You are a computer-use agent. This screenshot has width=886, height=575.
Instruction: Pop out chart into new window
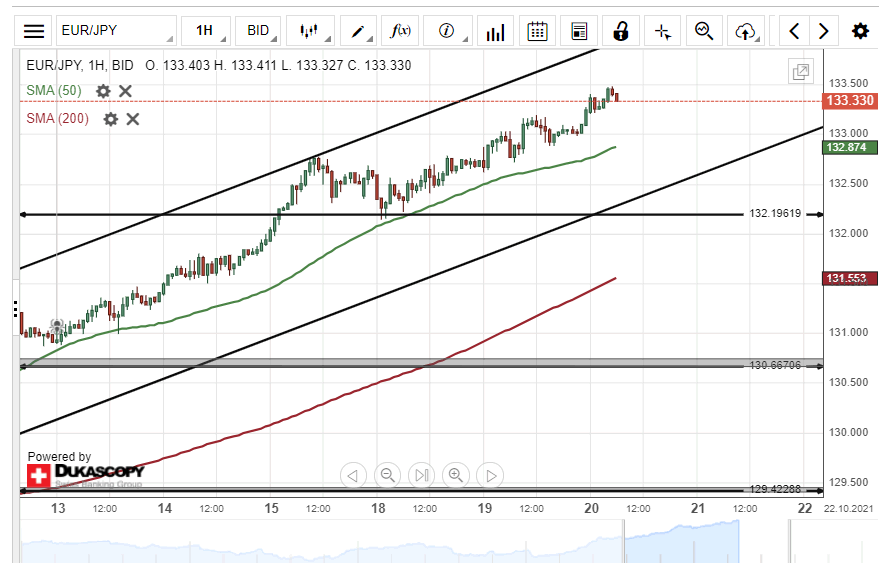[800, 71]
